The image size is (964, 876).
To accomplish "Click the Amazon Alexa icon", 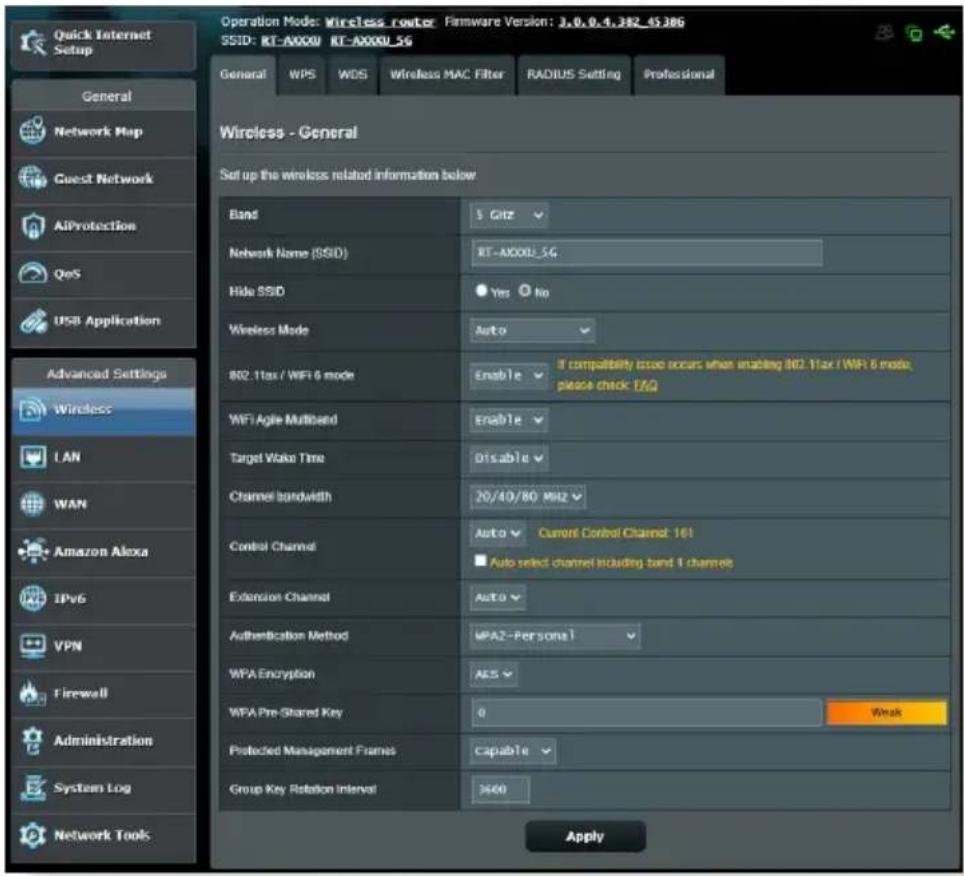I will 33,551.
